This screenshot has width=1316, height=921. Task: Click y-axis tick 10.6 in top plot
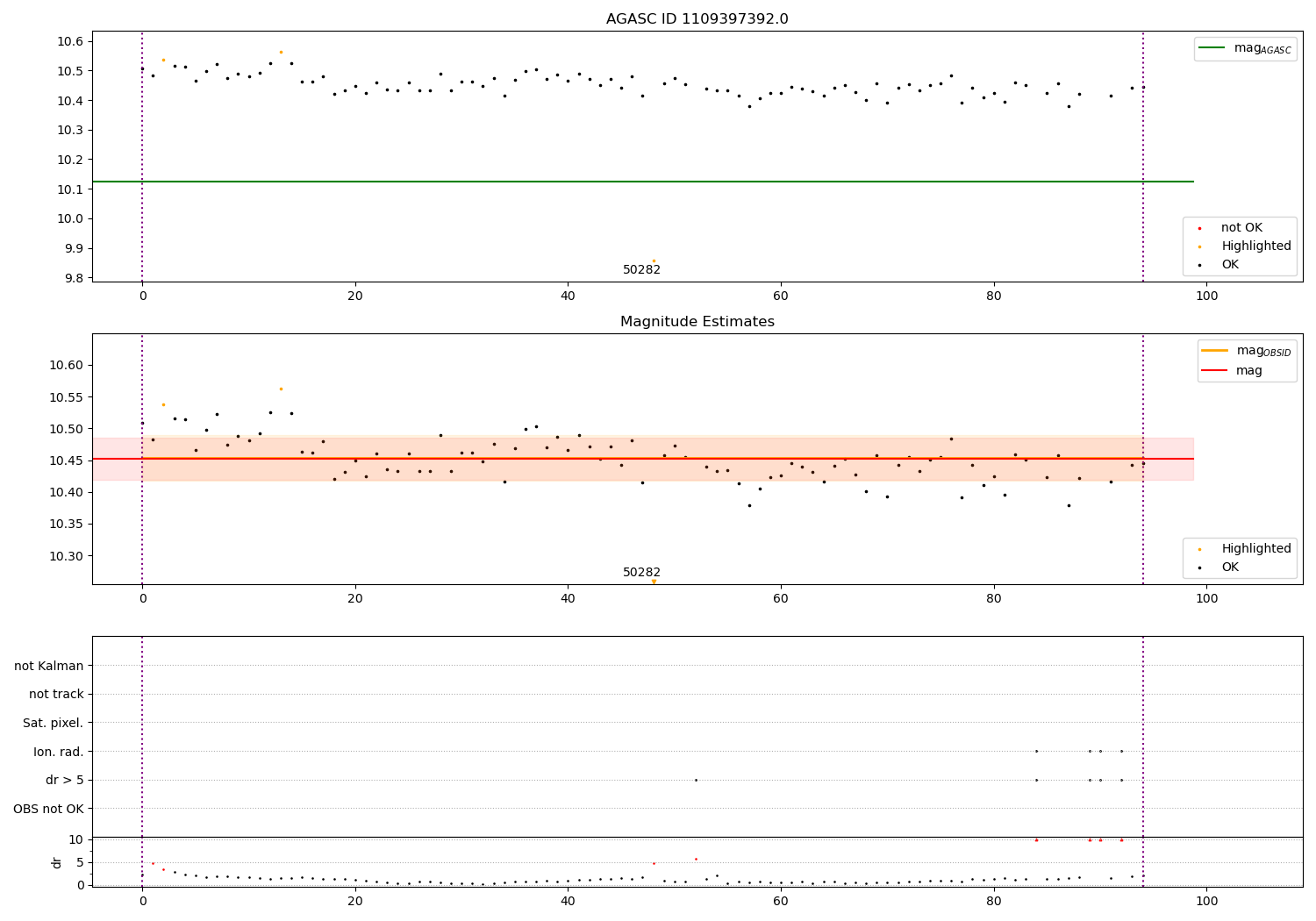coord(70,42)
